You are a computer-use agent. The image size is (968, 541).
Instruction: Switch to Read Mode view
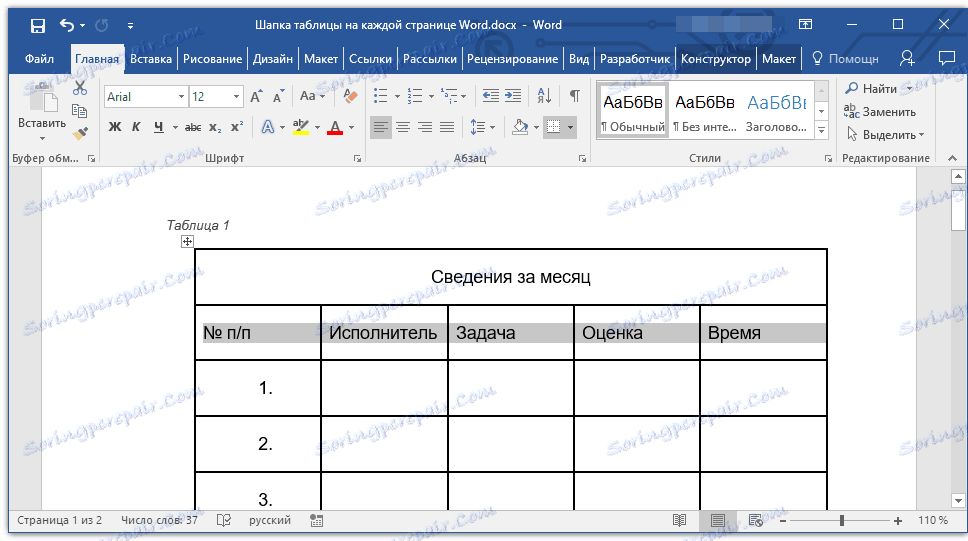pyautogui.click(x=680, y=521)
